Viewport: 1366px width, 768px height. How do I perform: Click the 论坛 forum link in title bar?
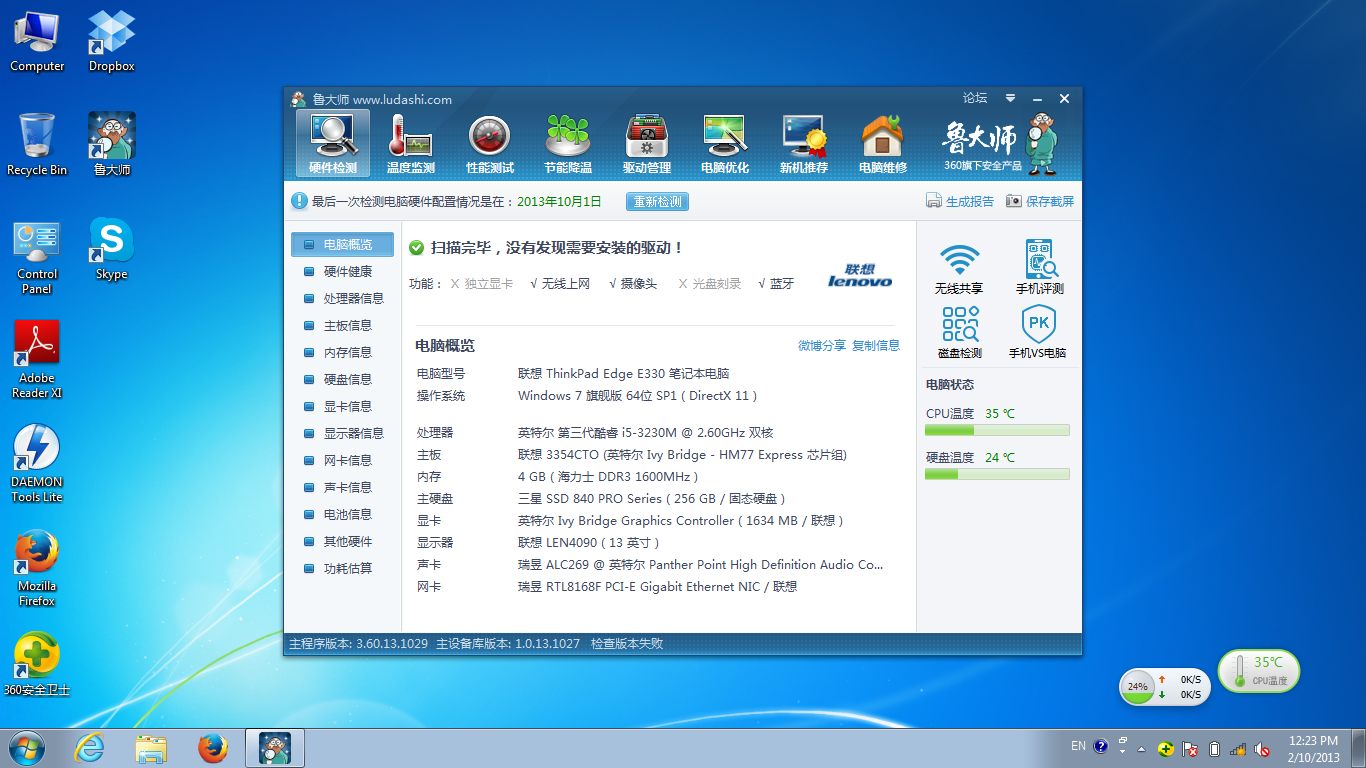coord(975,99)
